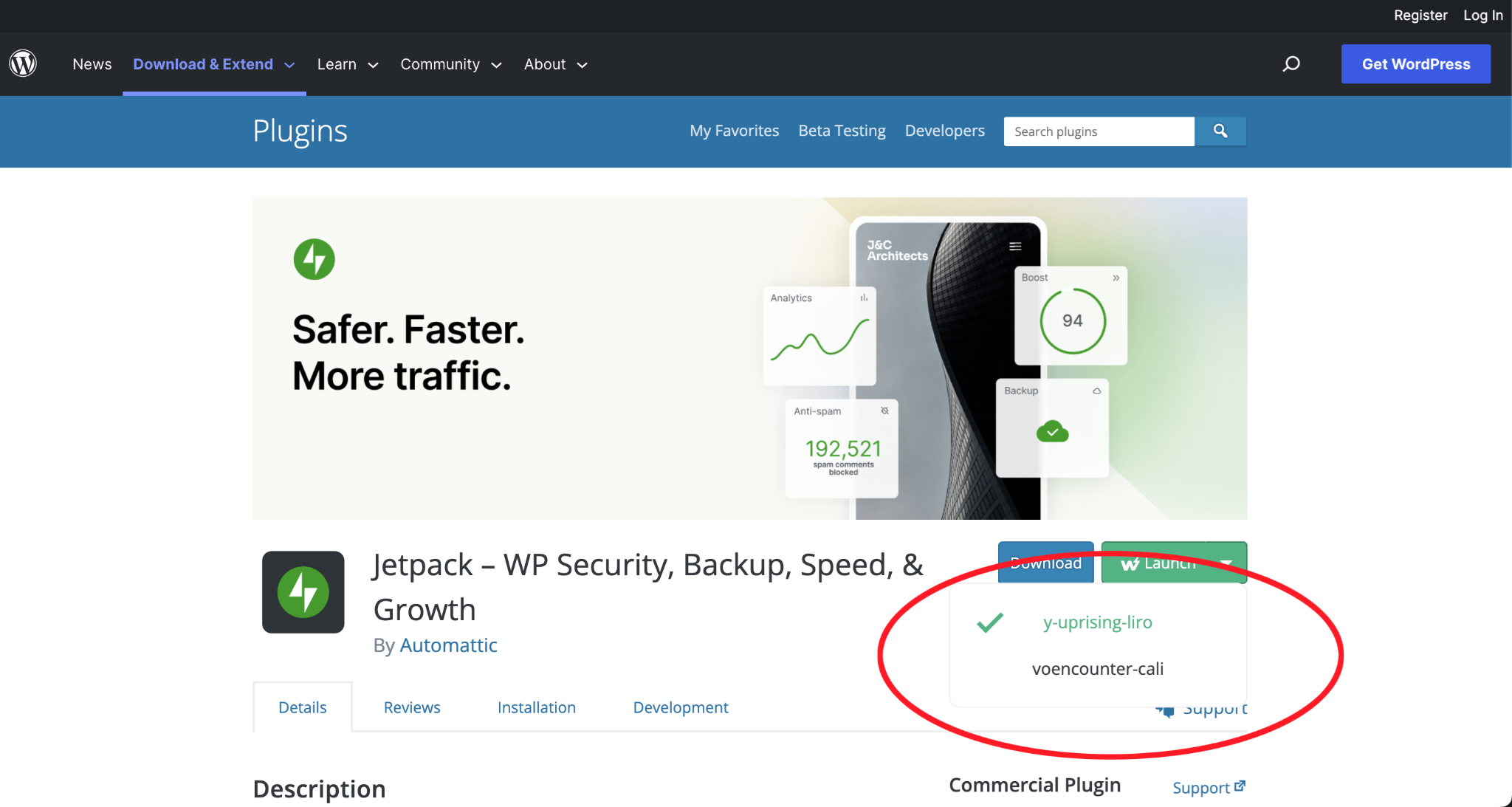Open the Commercial Plugin Support link
1512x807 pixels.
[x=1209, y=787]
